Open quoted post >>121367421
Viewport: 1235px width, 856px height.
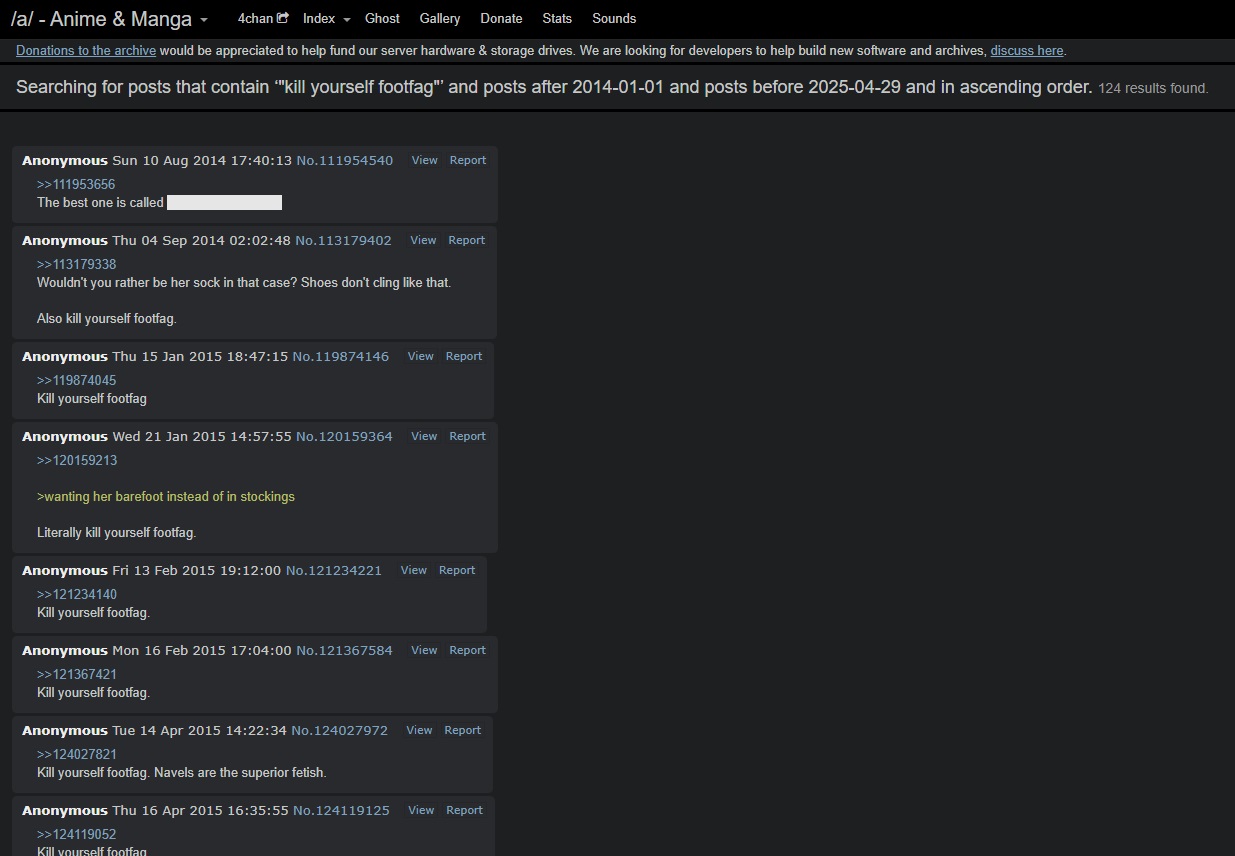[77, 674]
